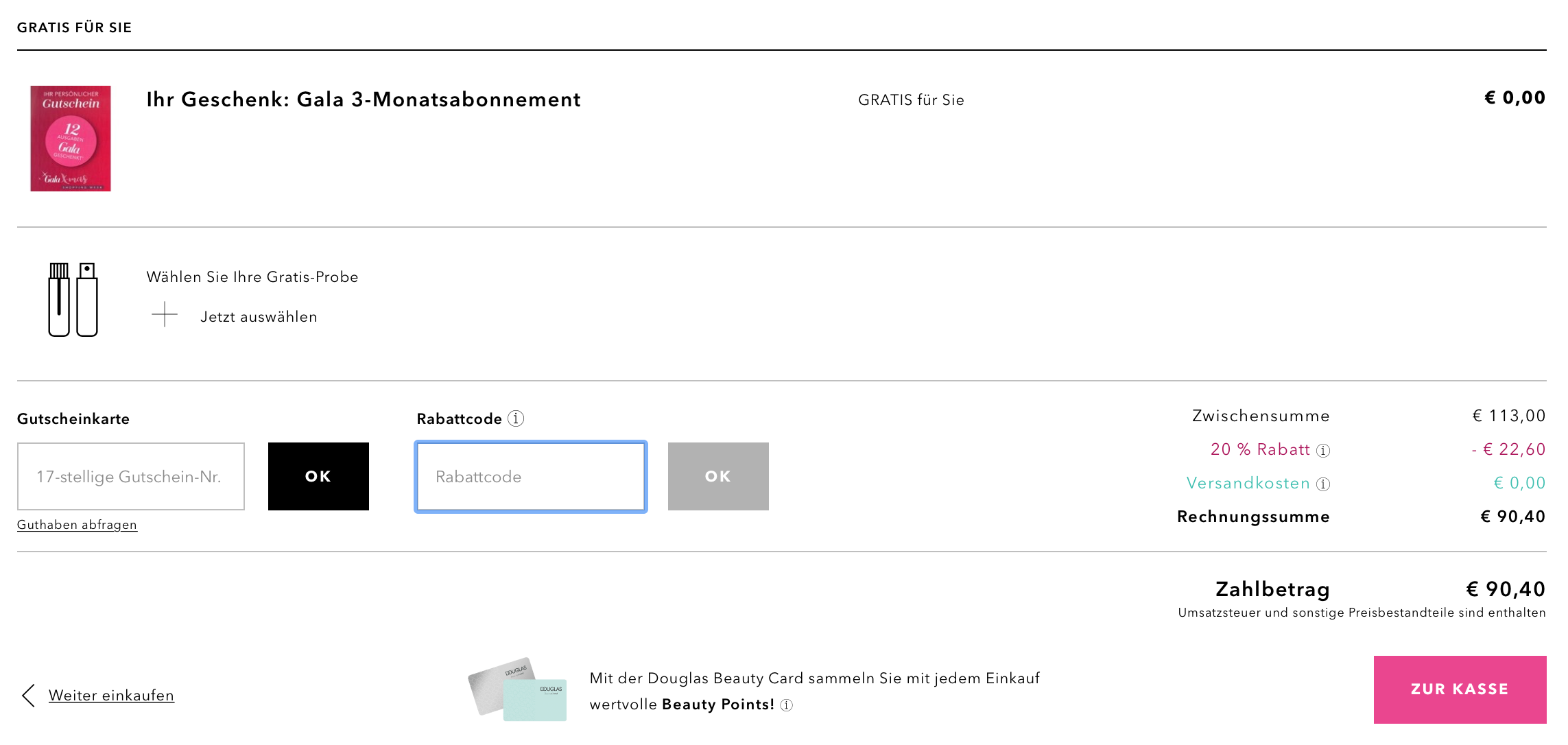The height and width of the screenshot is (745, 1568).
Task: Click the plus icon for Gratis-Probe
Action: (x=165, y=315)
